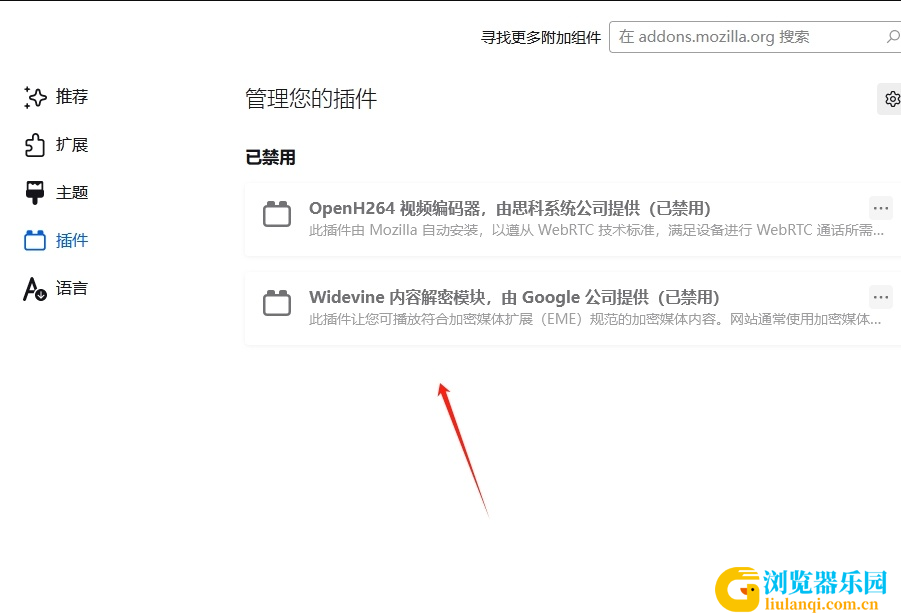Open more options for OpenH264 plugin

881,208
